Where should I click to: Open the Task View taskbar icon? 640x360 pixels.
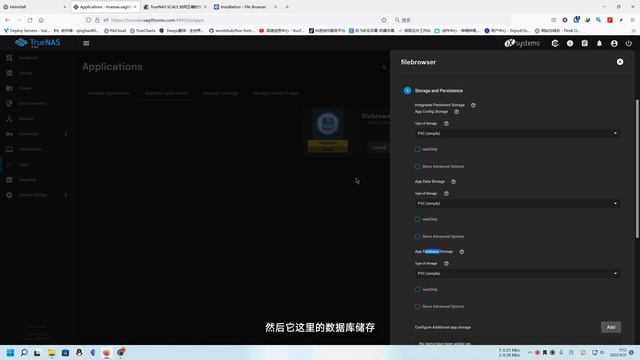point(37,353)
